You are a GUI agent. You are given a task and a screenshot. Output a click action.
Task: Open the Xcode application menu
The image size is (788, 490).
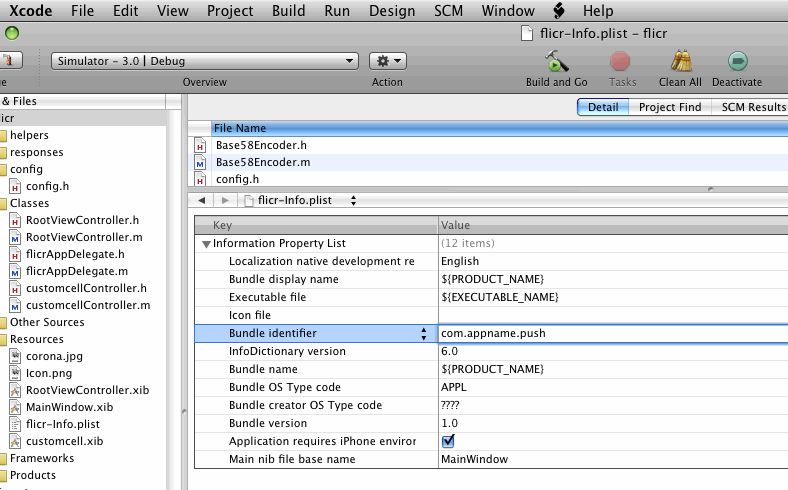(x=30, y=11)
